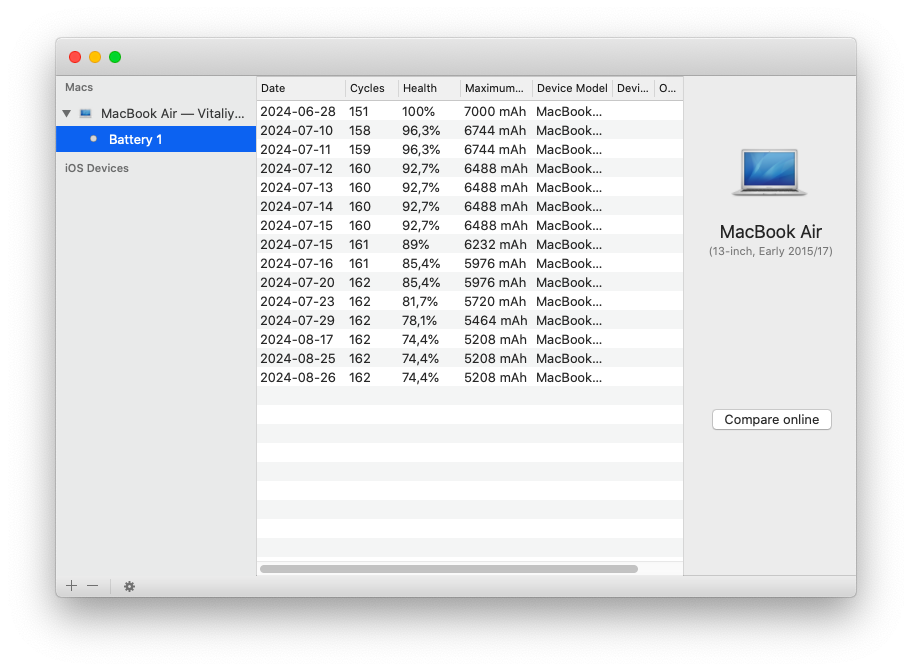This screenshot has width=912, height=671.
Task: Click the truncated Devi… column header
Action: coord(633,88)
